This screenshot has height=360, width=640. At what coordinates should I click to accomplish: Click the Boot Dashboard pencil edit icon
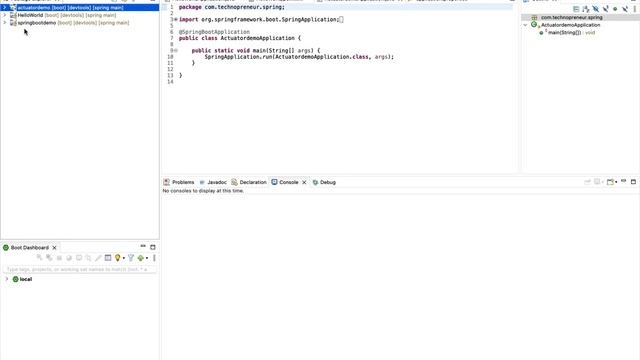(98, 258)
